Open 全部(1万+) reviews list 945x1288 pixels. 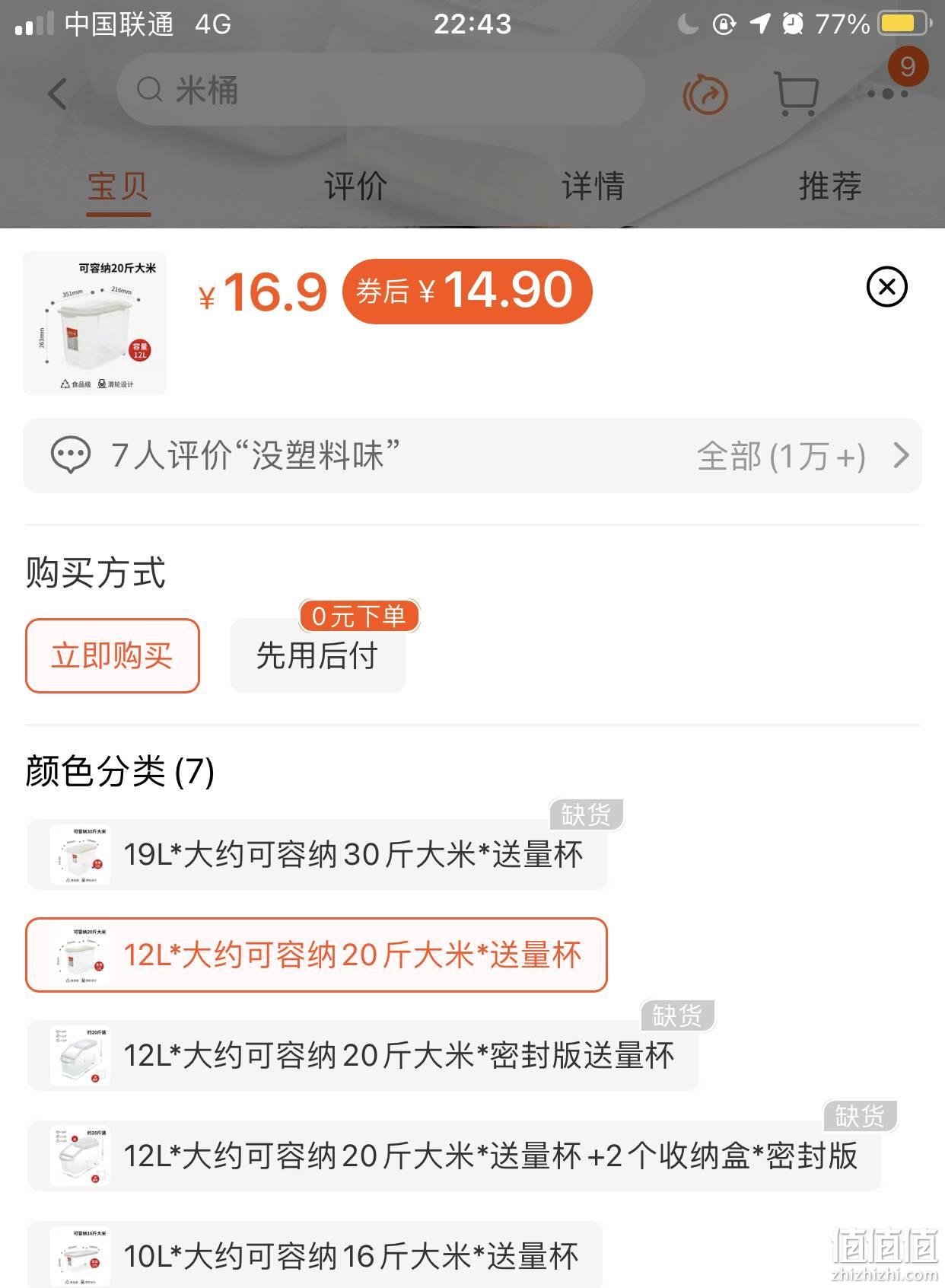pos(781,457)
